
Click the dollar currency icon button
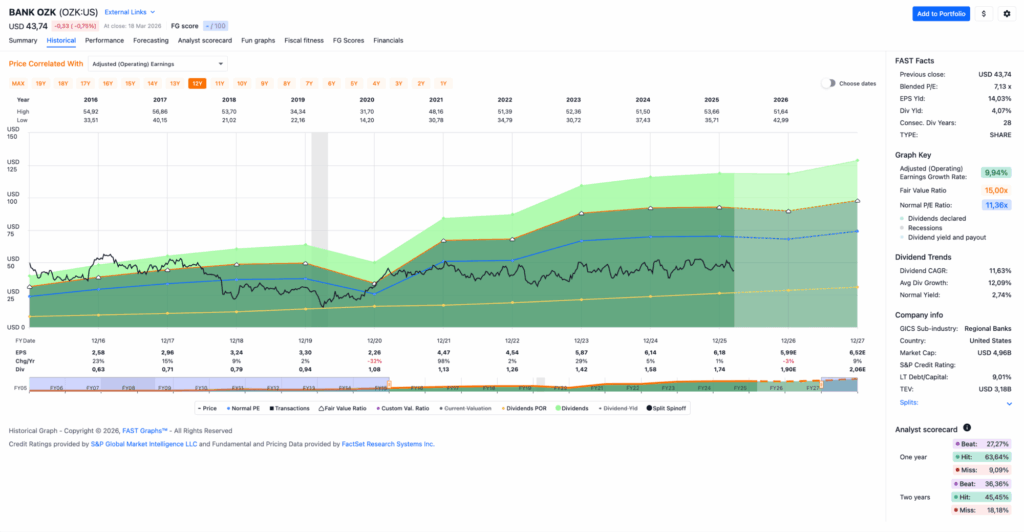[x=984, y=14]
